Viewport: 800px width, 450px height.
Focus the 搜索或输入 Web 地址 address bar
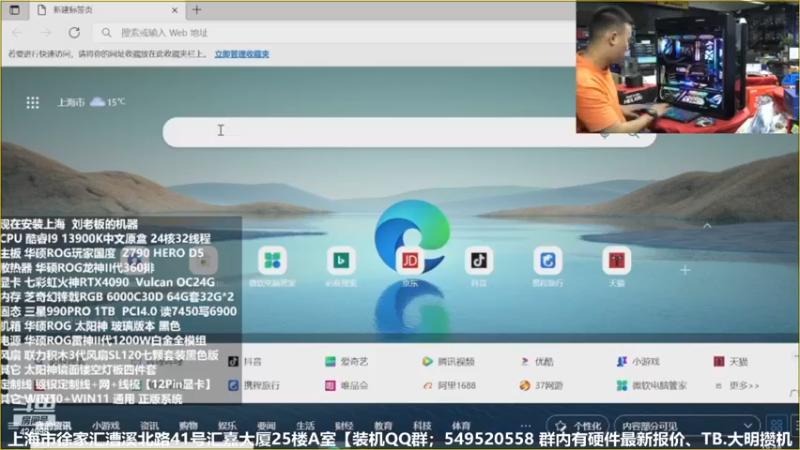pyautogui.click(x=334, y=33)
